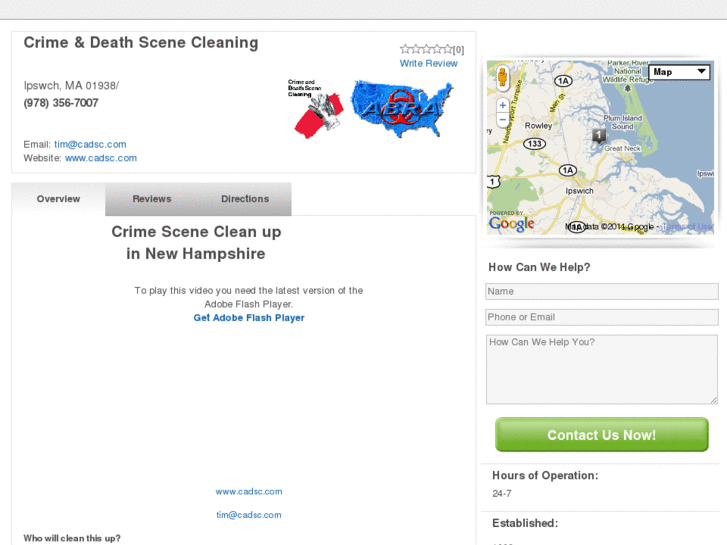This screenshot has height=545, width=727.
Task: Click the Street View pegman on map
Action: (x=502, y=77)
